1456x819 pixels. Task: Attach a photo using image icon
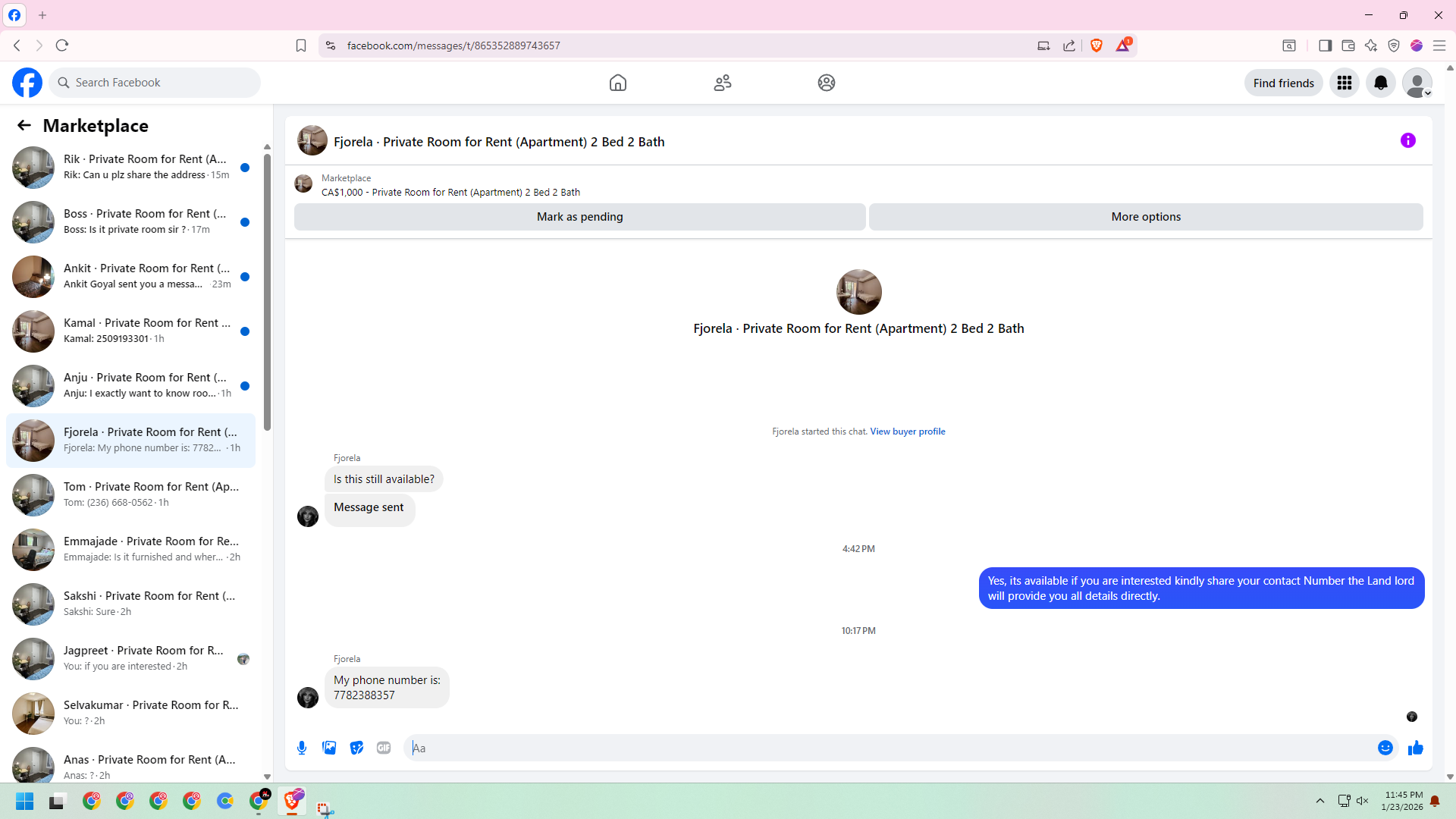point(329,748)
